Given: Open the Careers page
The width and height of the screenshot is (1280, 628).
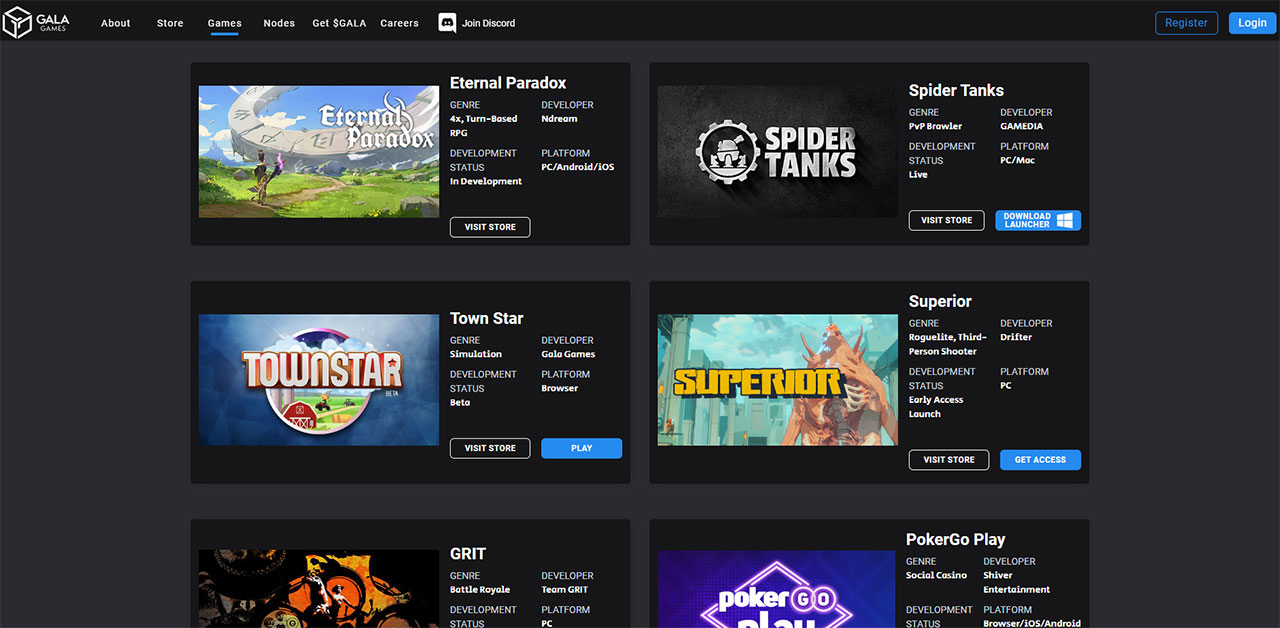Looking at the screenshot, I should [399, 23].
